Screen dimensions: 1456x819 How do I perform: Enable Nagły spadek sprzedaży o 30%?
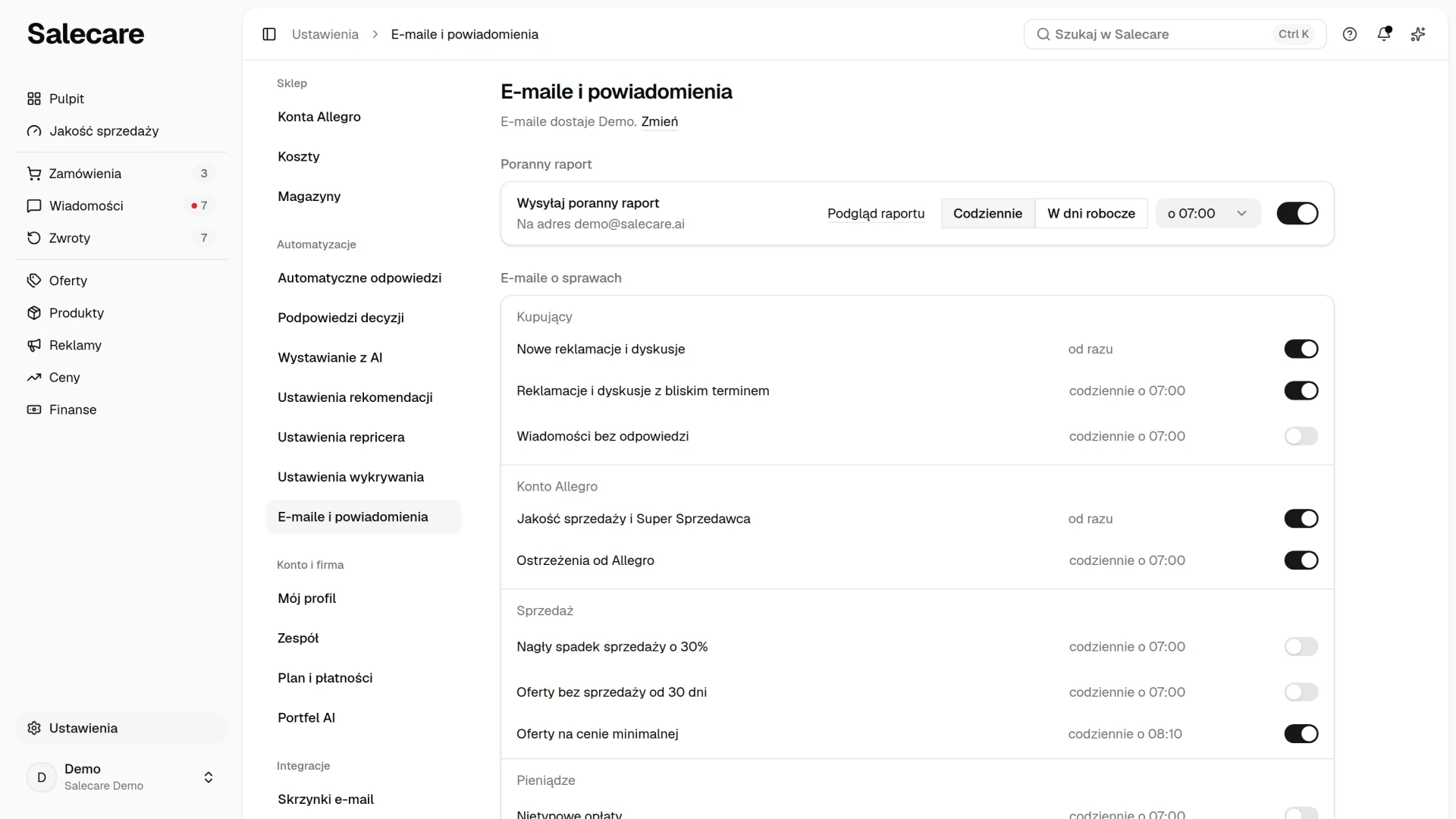[x=1301, y=647]
